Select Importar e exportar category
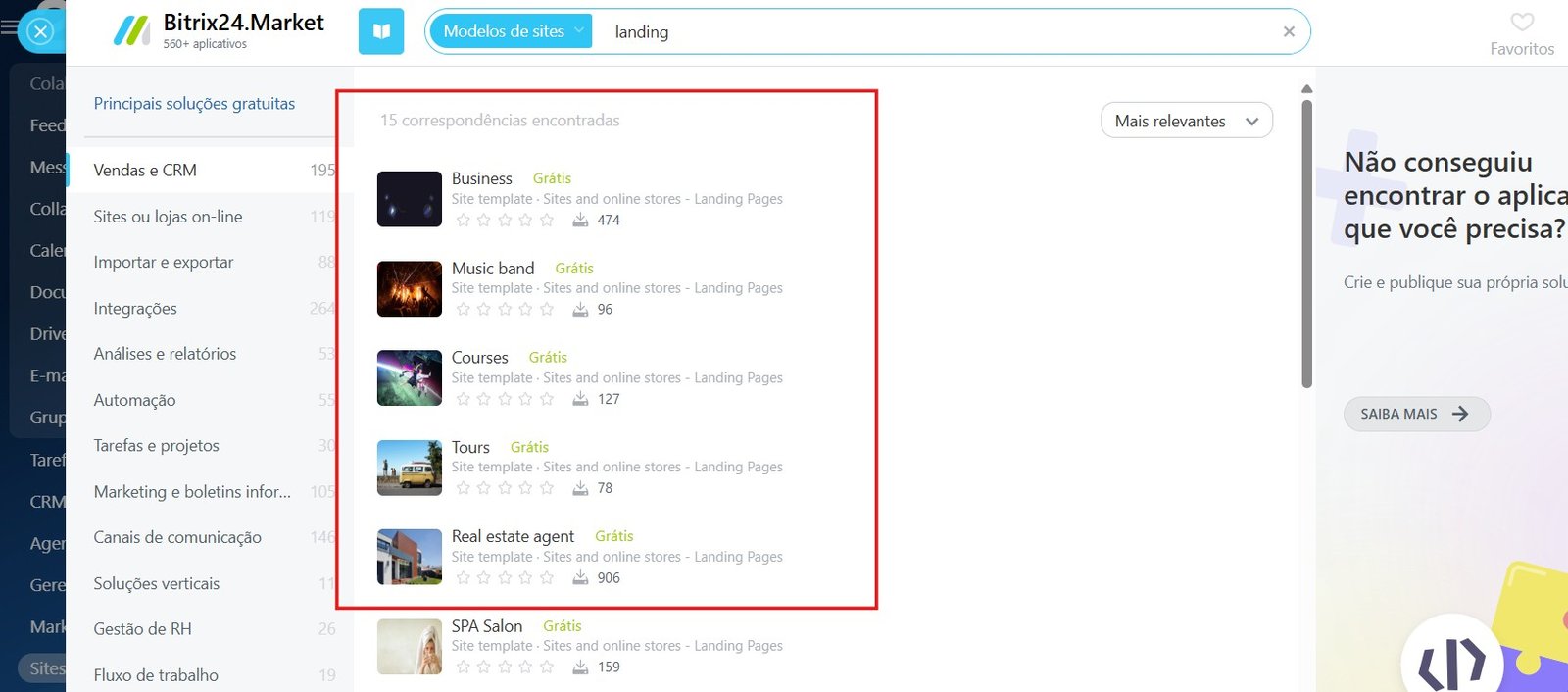 tap(210, 262)
